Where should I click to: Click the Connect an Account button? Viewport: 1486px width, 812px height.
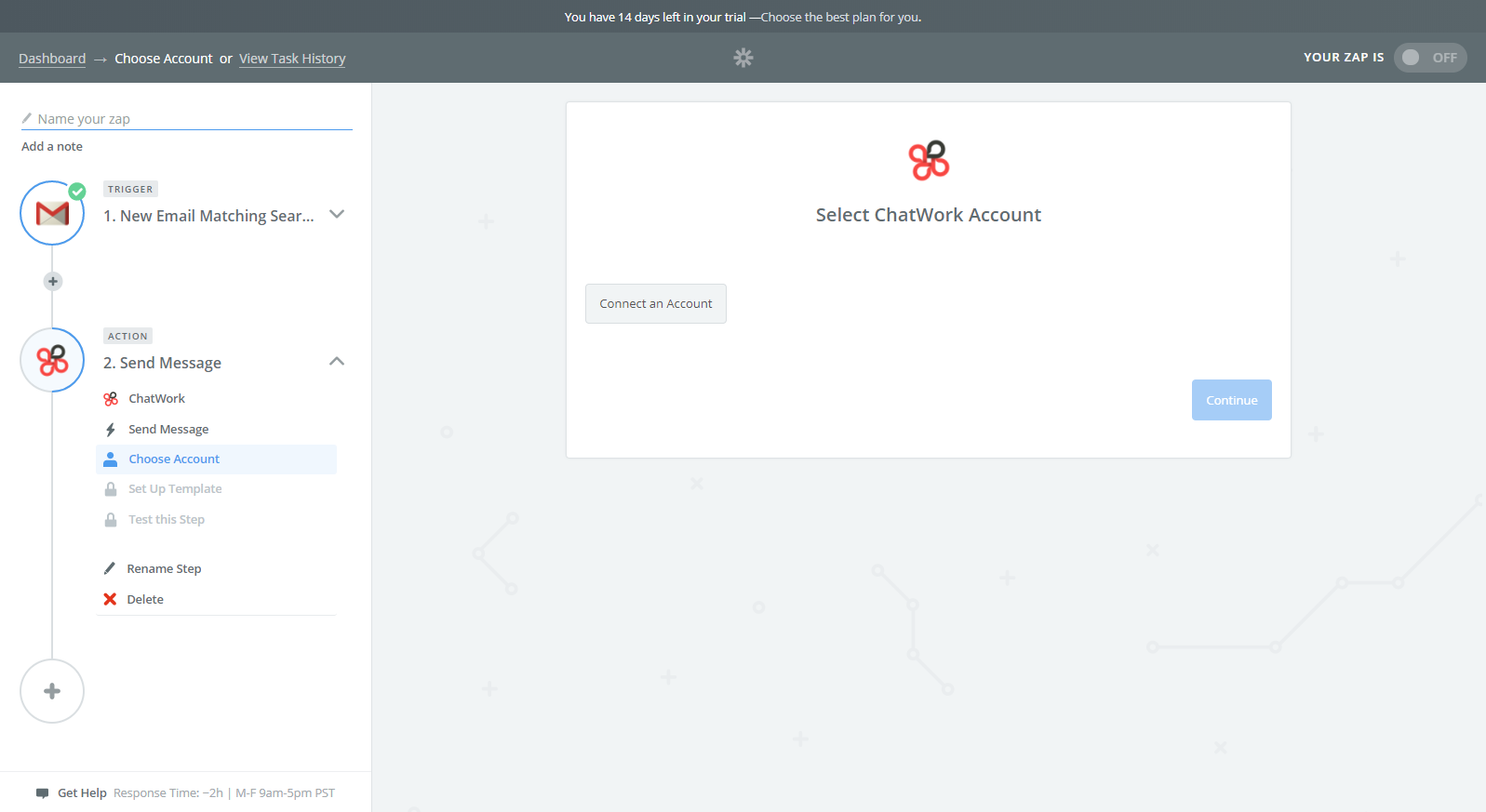(656, 304)
